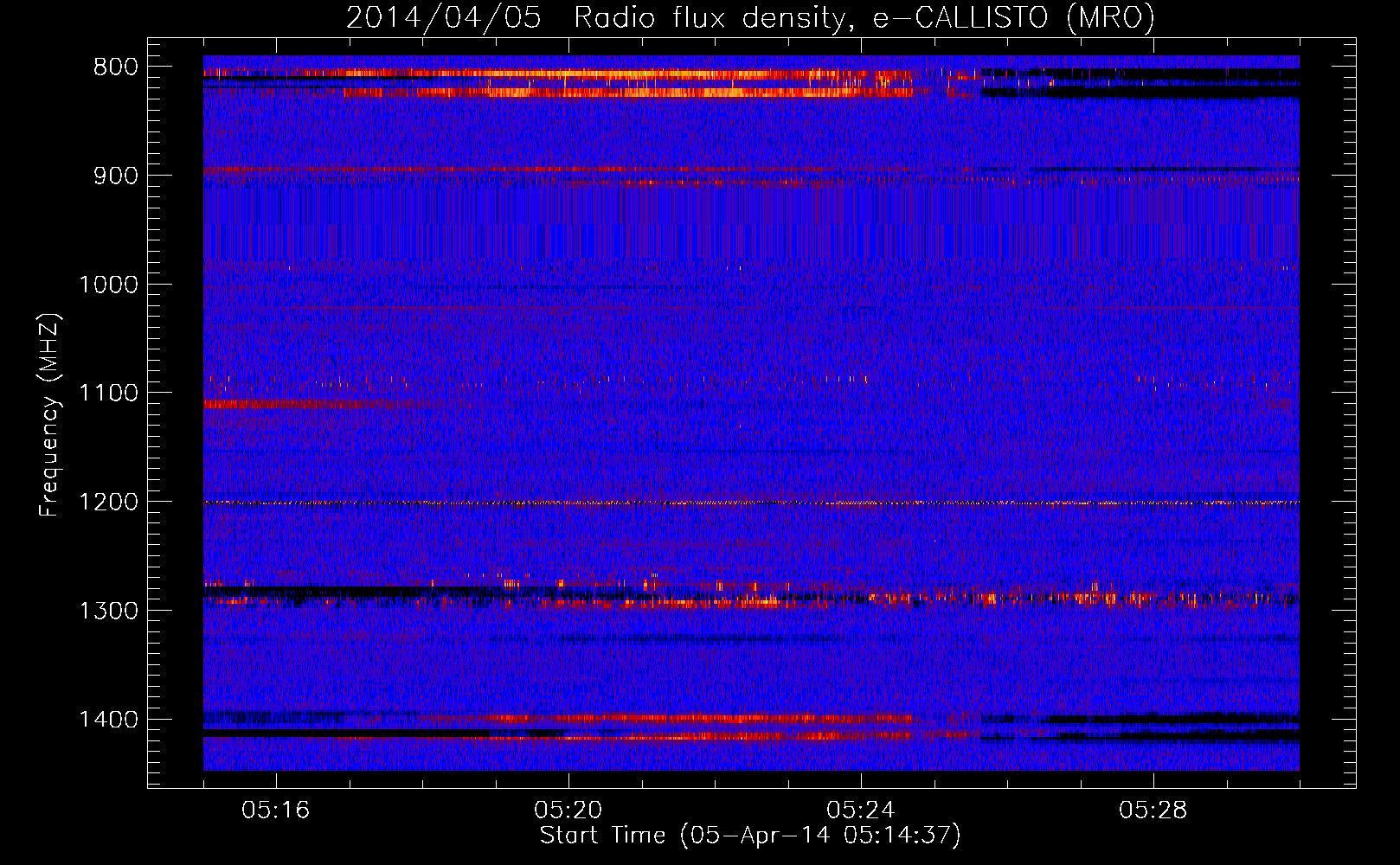
Task: Click the 'Frequency (MHZ)' axis label
Action: 50,415
